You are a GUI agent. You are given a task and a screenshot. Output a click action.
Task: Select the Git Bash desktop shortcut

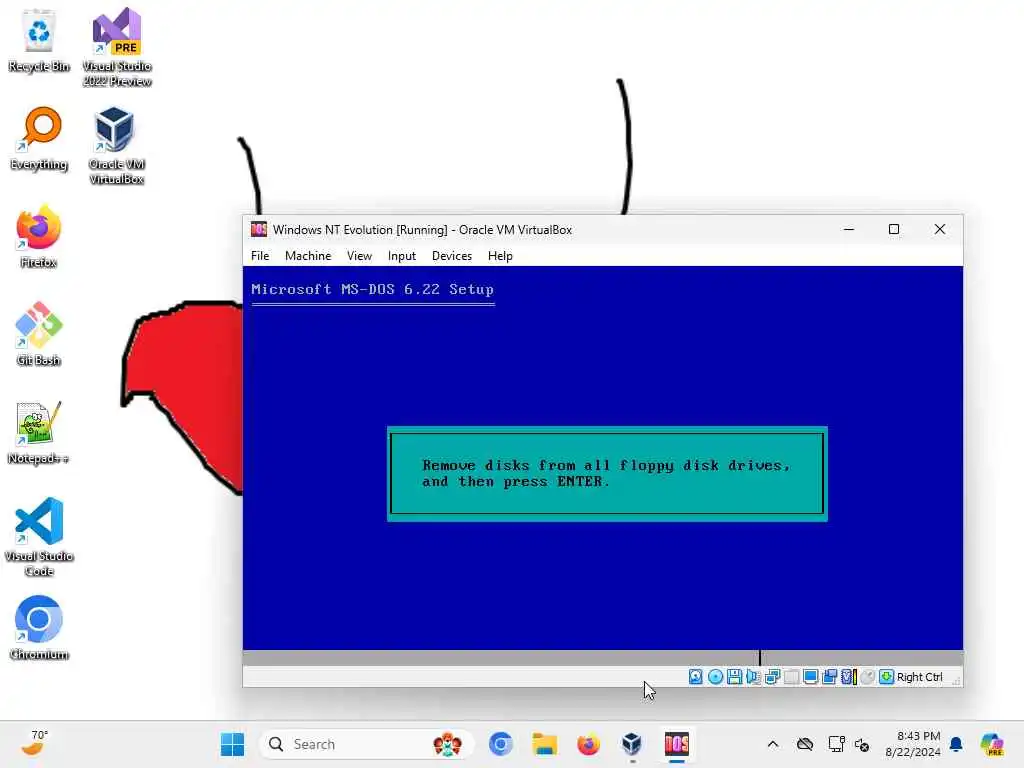click(39, 336)
